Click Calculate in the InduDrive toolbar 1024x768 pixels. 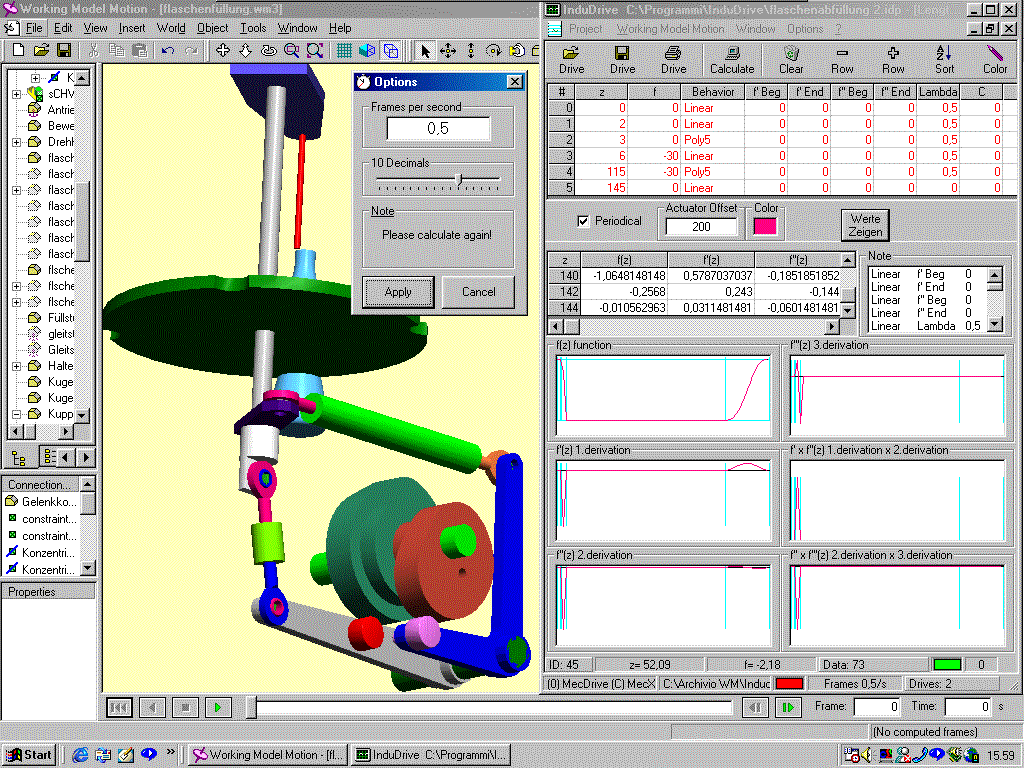click(x=732, y=60)
